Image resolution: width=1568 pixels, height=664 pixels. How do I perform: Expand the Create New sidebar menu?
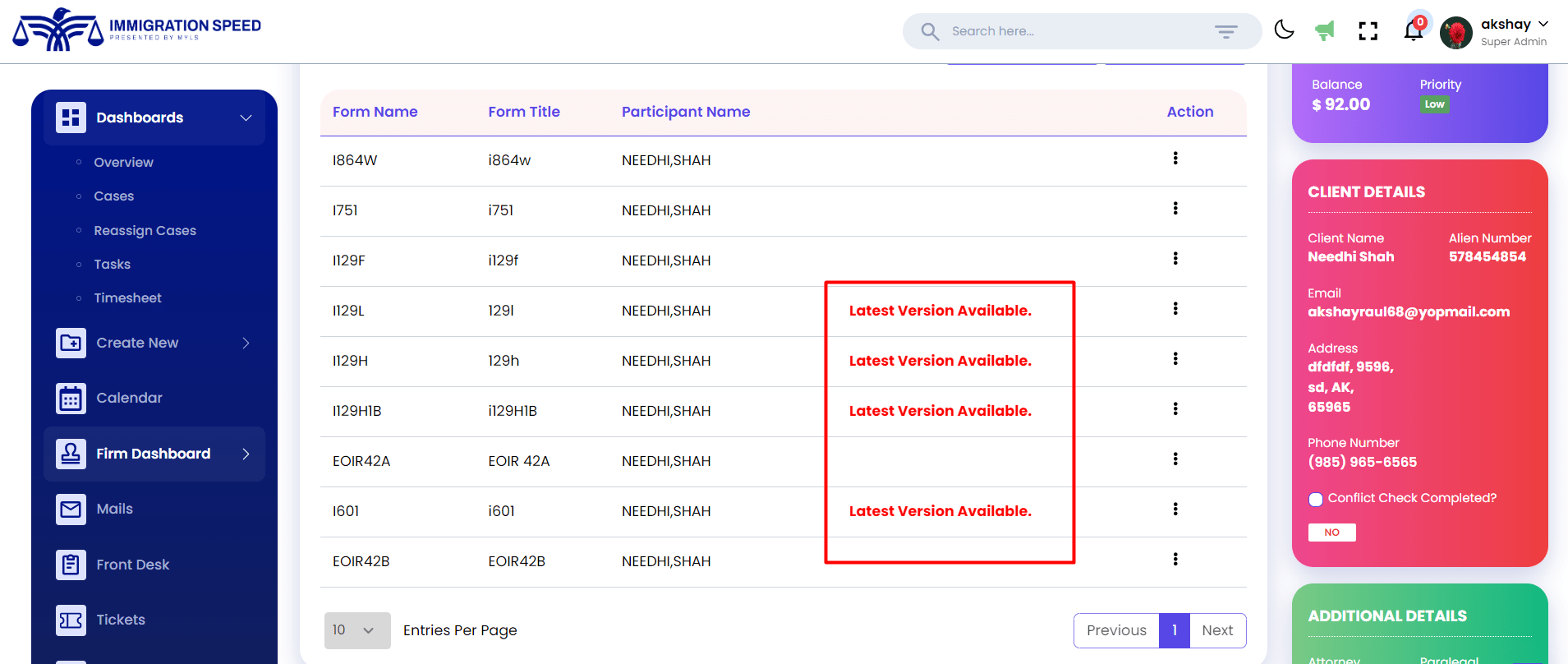[x=154, y=343]
